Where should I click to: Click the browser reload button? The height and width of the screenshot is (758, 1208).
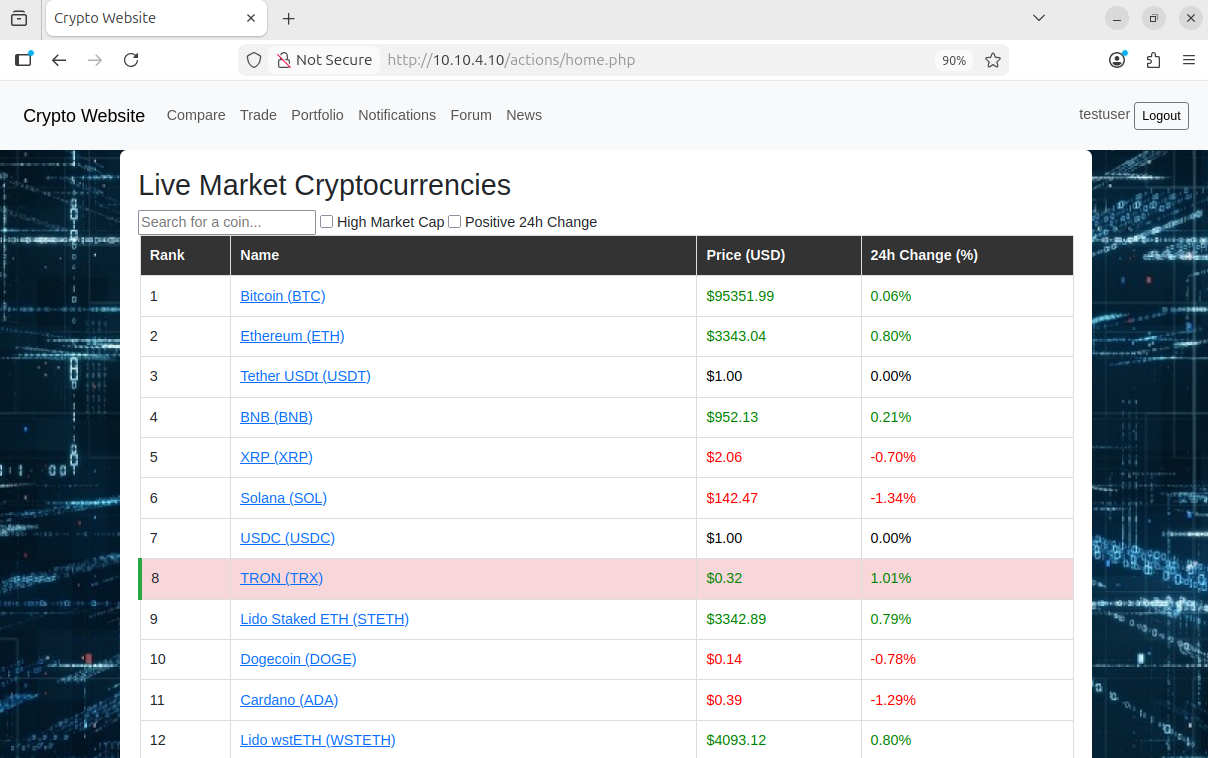point(131,60)
